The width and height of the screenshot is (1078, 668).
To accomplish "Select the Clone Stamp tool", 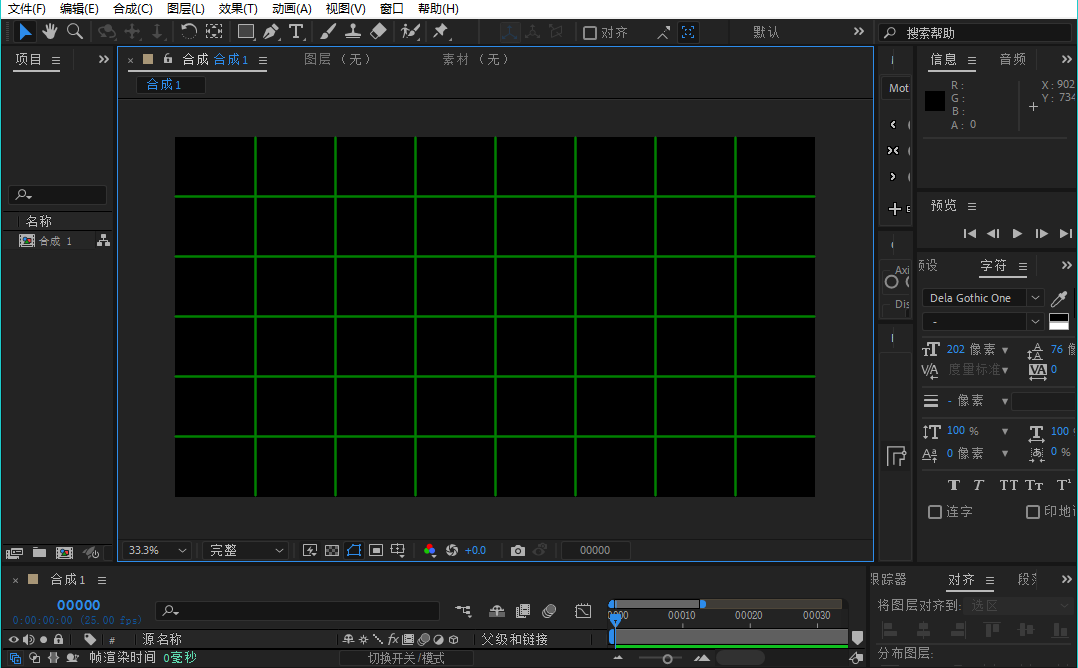I will click(353, 32).
